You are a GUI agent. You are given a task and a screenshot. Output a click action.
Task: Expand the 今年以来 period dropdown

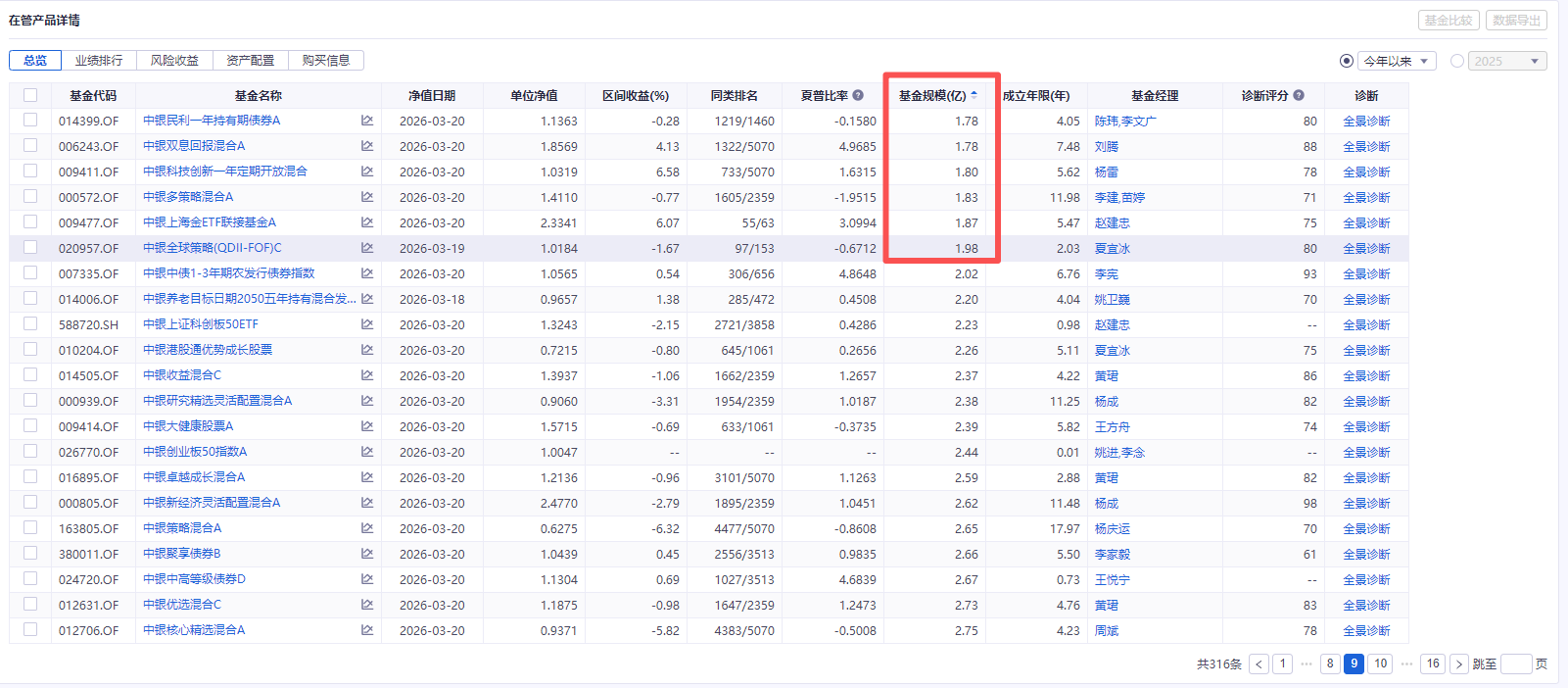click(x=1397, y=61)
